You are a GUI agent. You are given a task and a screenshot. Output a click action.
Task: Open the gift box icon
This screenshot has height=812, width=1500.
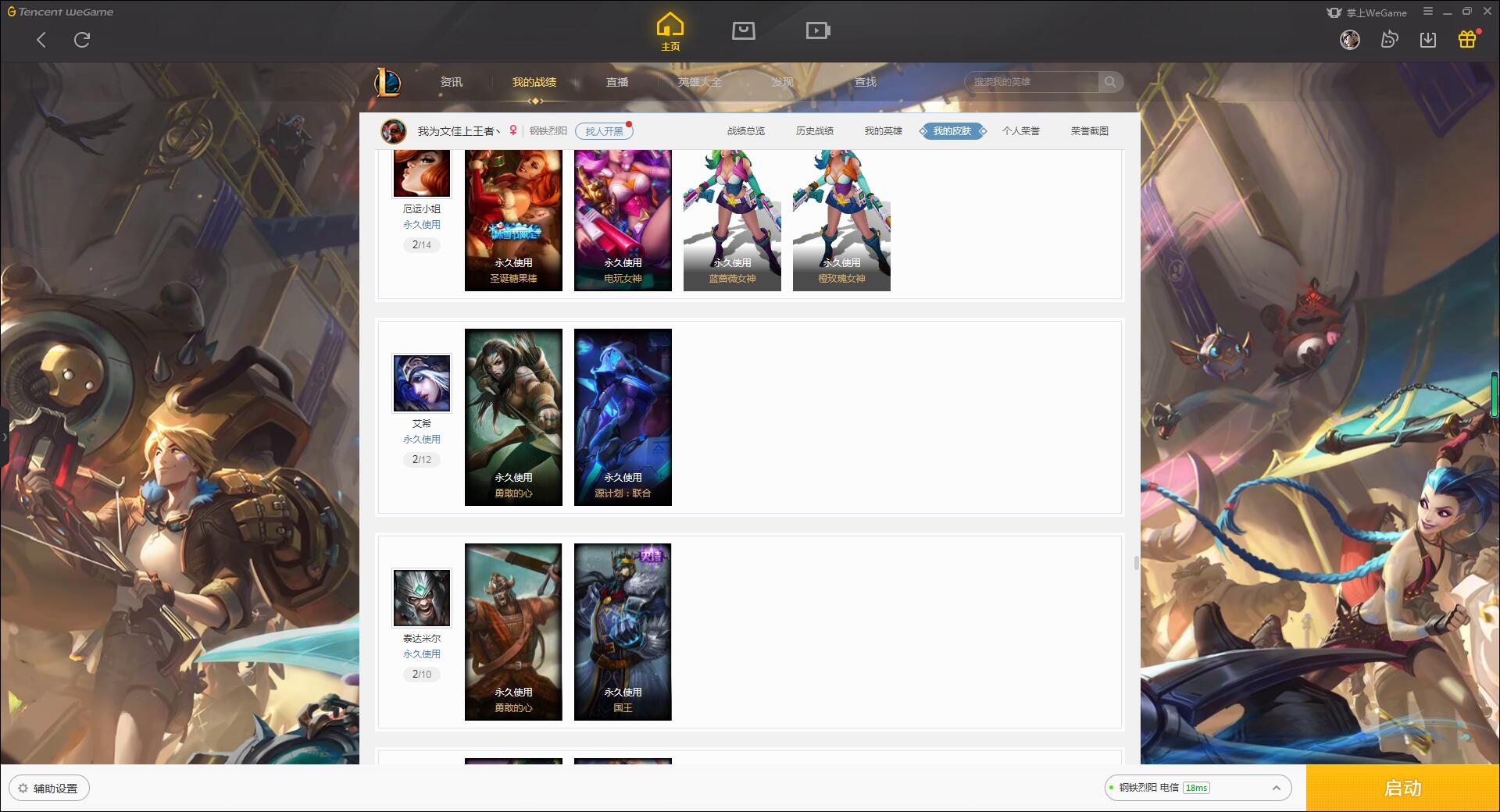1468,38
